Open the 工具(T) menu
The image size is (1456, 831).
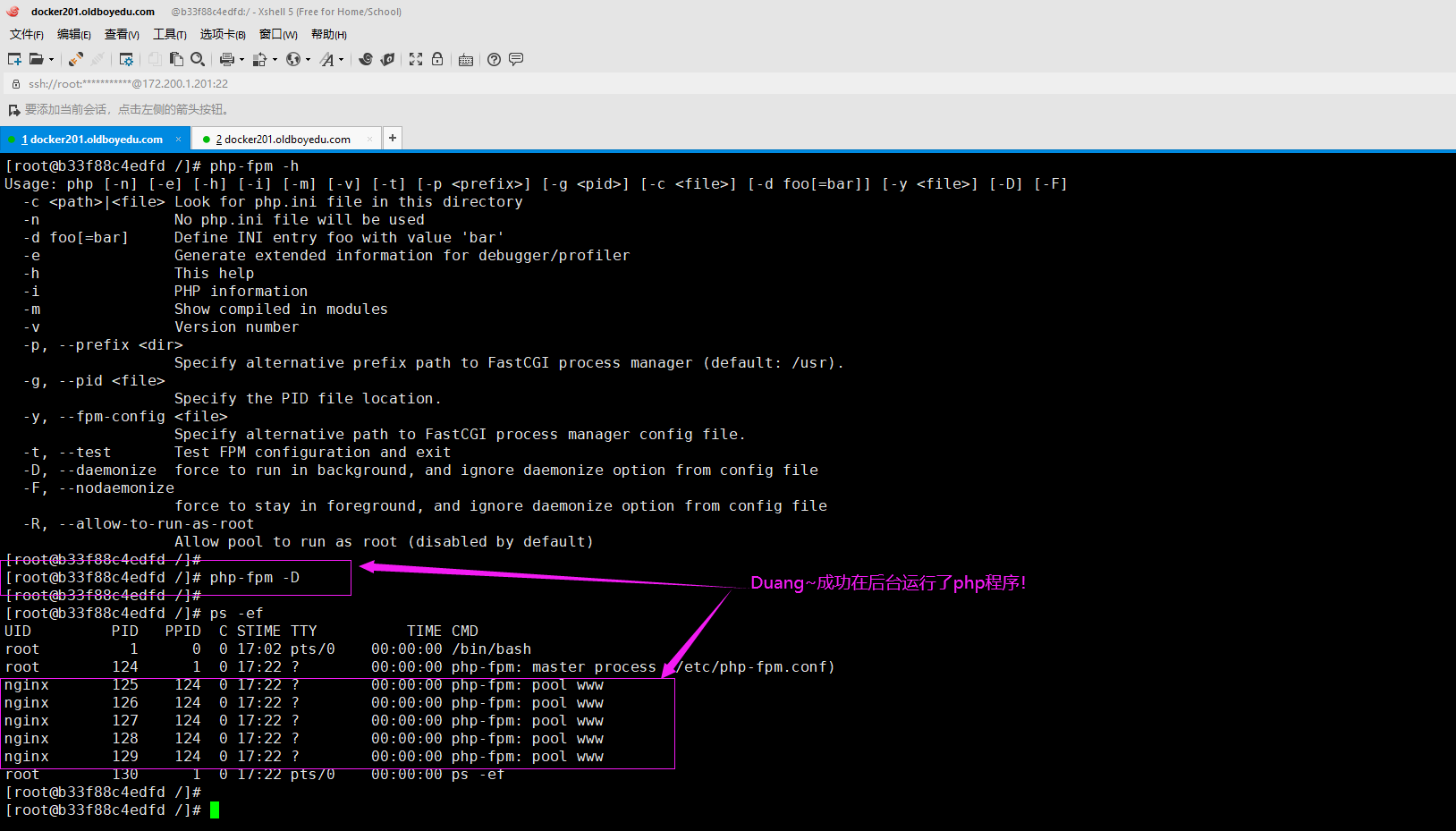(x=169, y=34)
